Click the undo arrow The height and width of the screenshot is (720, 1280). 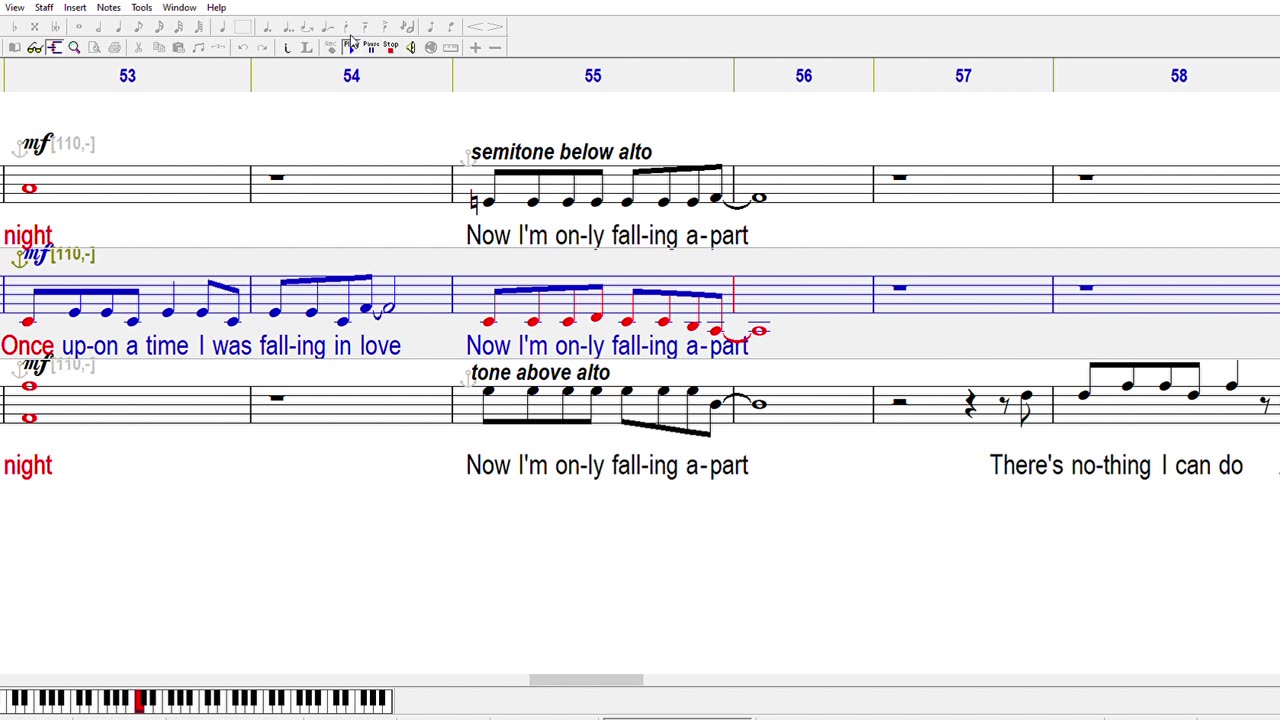[x=242, y=47]
